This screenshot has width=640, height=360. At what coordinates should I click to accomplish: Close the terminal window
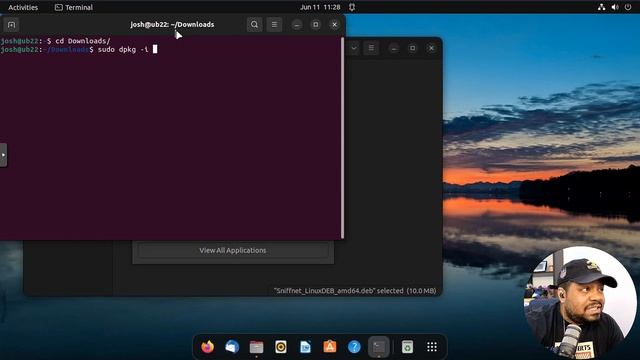pos(334,24)
